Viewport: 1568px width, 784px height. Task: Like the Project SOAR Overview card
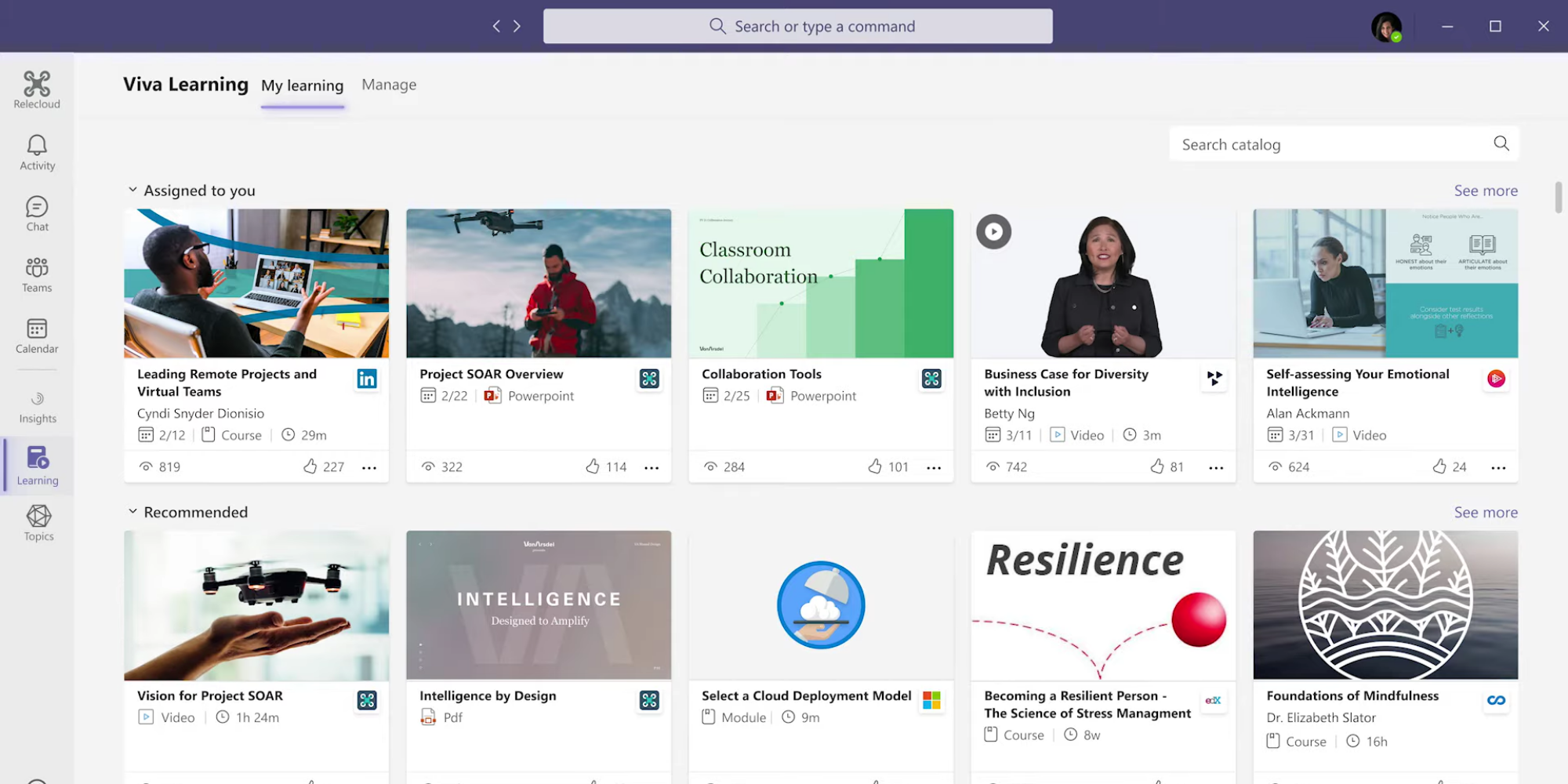tap(593, 466)
